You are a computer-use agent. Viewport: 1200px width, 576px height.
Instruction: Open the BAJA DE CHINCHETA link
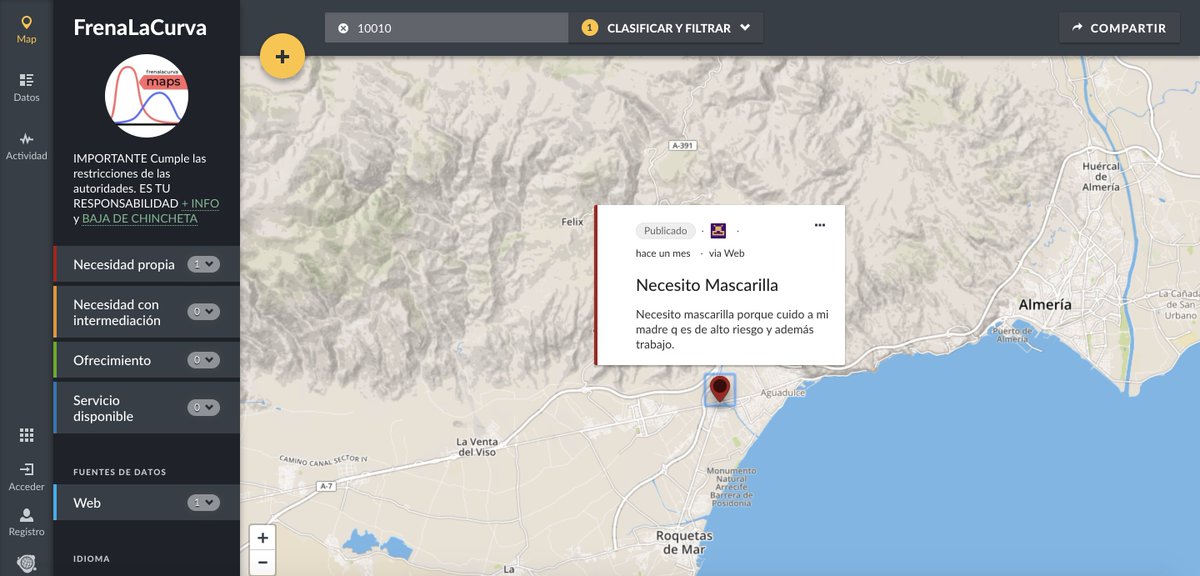click(x=139, y=218)
